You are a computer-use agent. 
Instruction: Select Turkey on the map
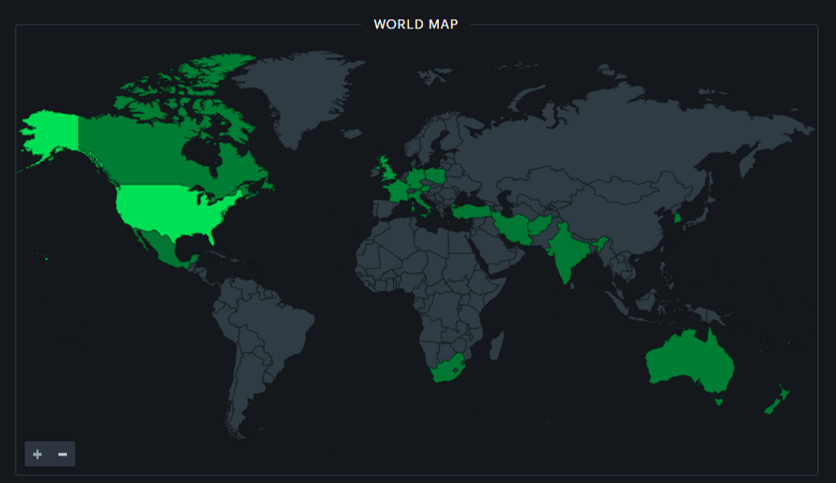click(x=471, y=212)
